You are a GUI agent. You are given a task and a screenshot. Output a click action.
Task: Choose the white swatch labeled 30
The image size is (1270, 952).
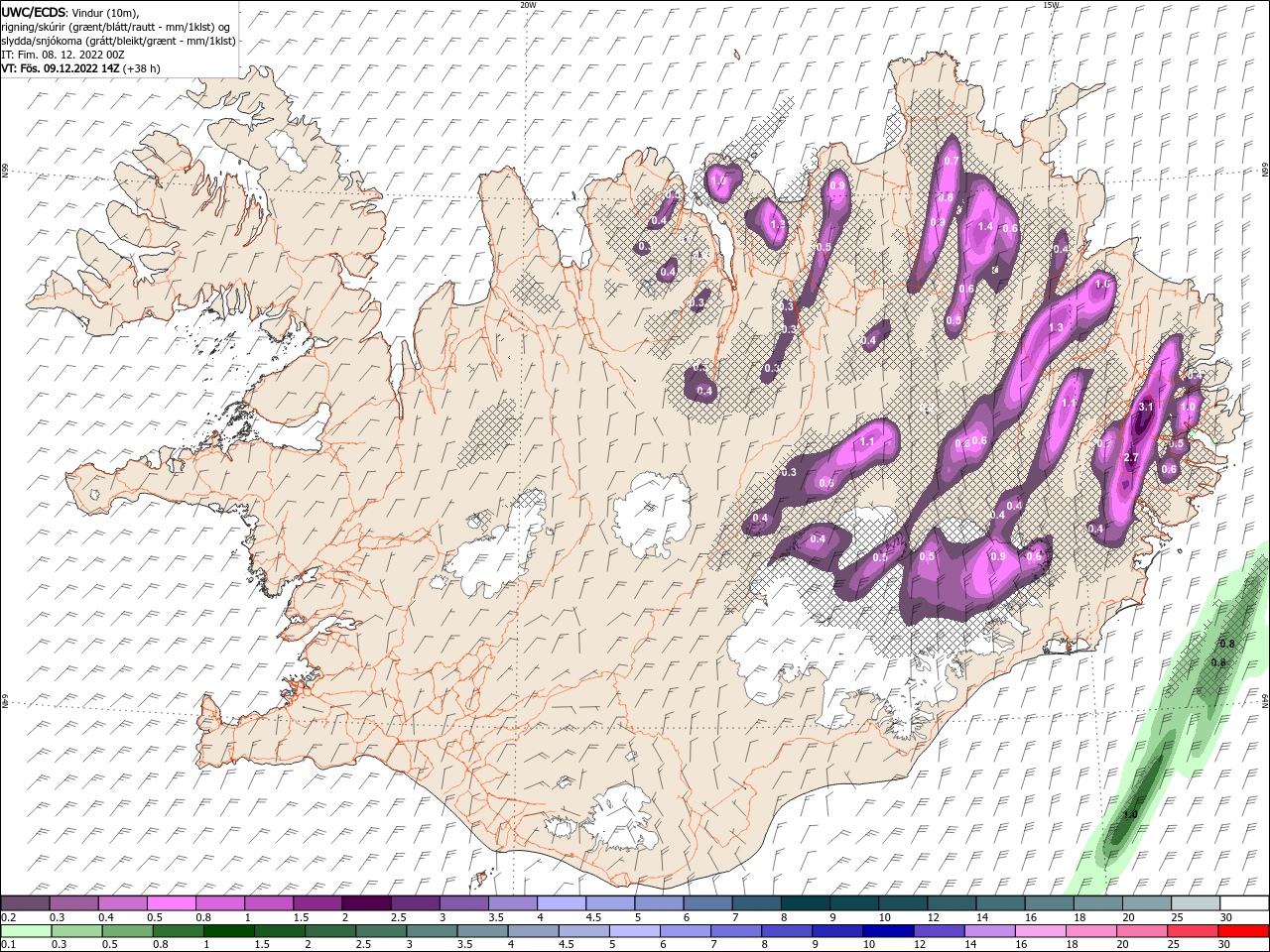click(1244, 903)
